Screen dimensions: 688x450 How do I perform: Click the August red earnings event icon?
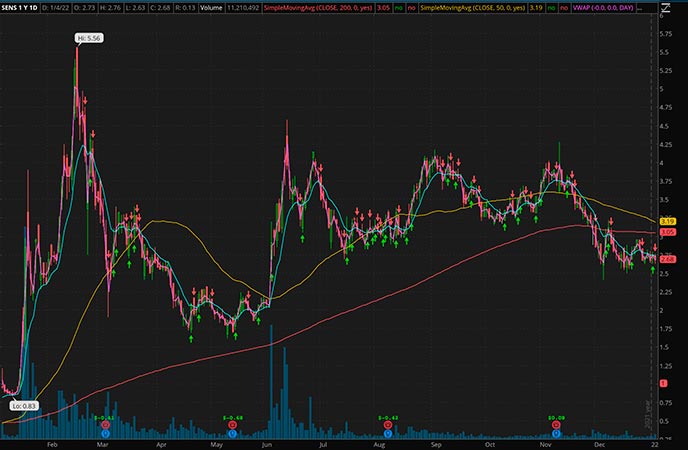coord(388,425)
